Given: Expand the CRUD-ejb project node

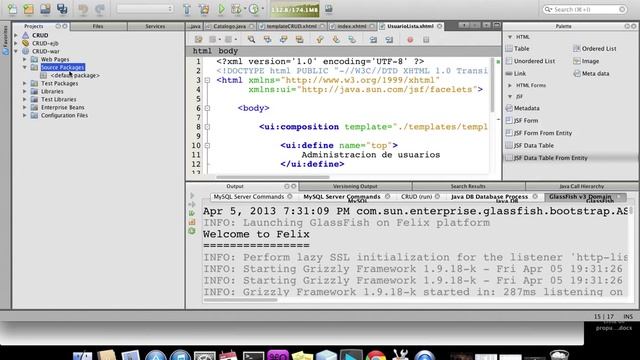Looking at the screenshot, I should [x=16, y=43].
